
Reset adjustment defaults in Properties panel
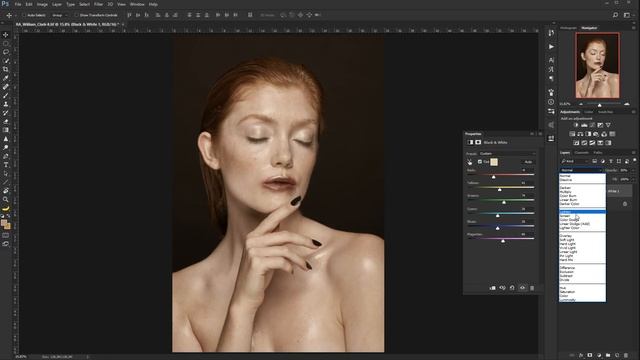click(x=512, y=288)
